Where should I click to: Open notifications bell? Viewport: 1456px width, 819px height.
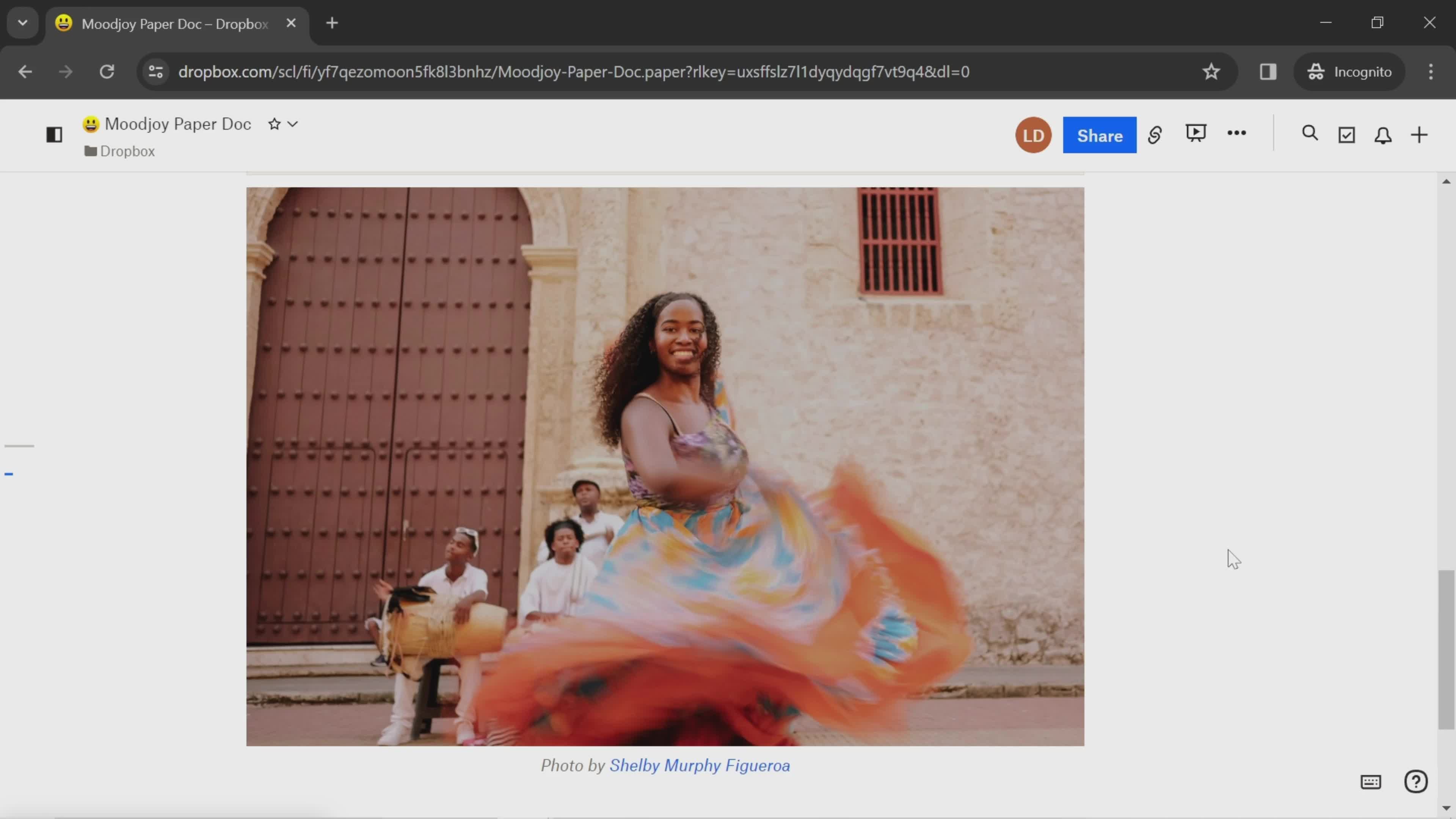[1383, 135]
